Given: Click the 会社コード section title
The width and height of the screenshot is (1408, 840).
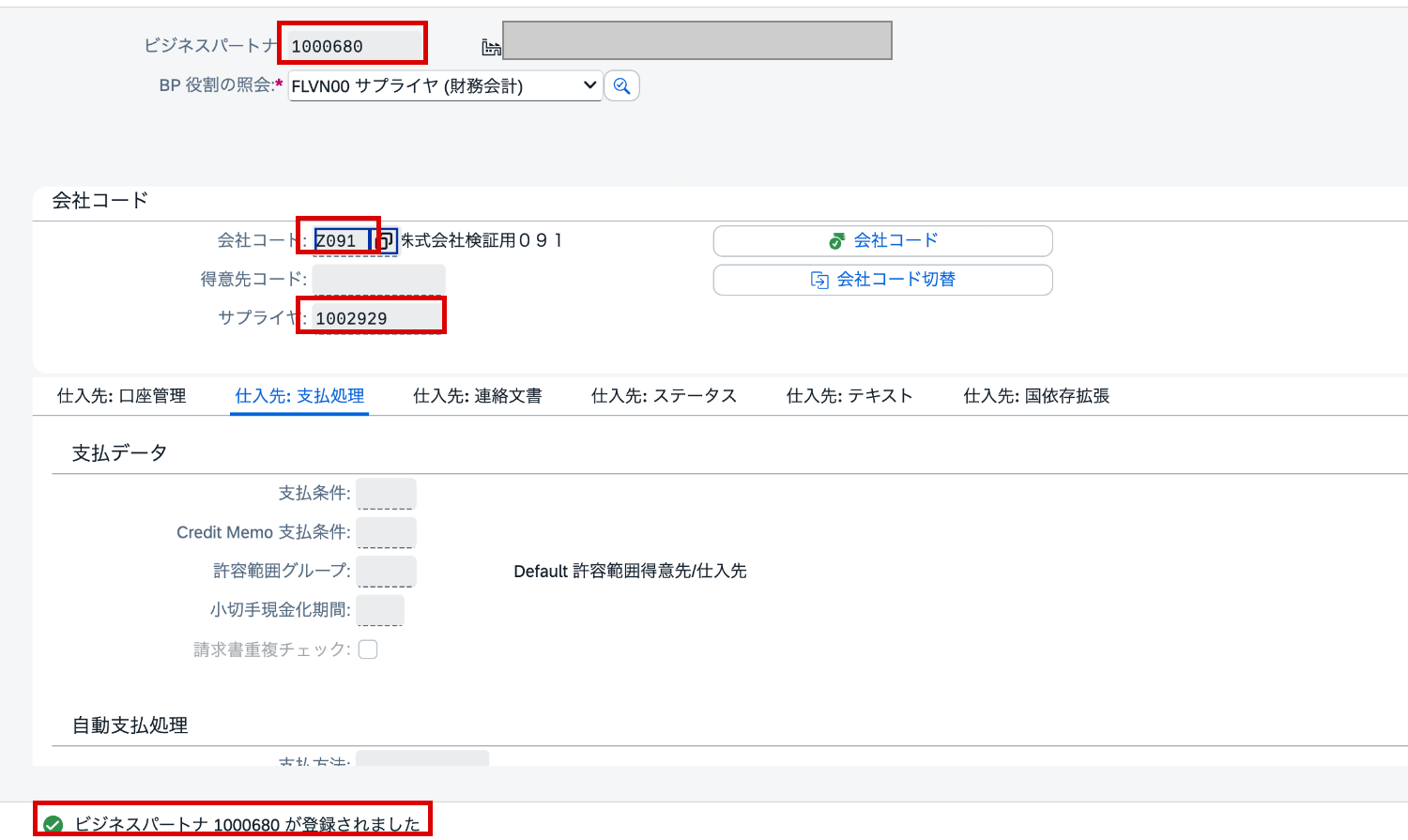Looking at the screenshot, I should (100, 201).
